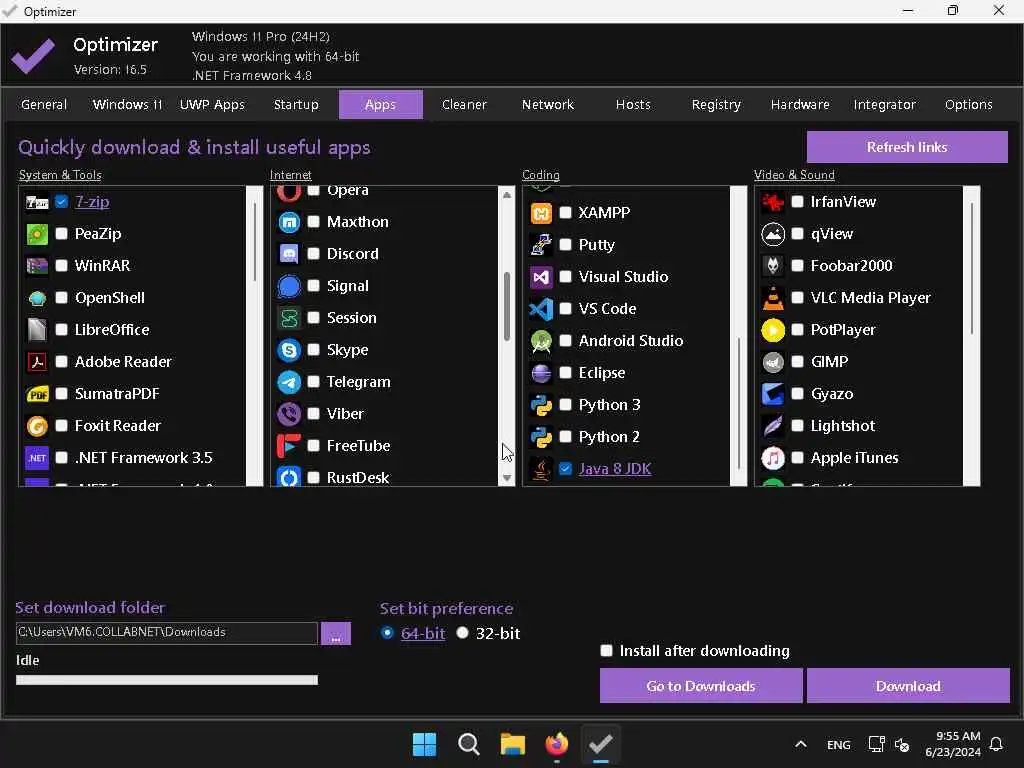Viewport: 1024px width, 768px height.
Task: Open File Explorer from the taskbar
Action: [513, 744]
